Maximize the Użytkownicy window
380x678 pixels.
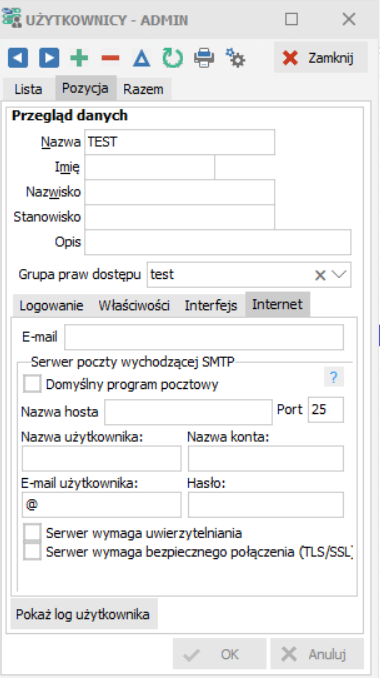[x=291, y=19]
